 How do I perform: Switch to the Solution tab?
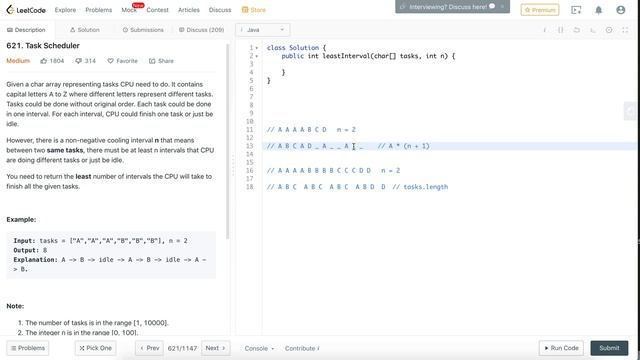tap(84, 30)
